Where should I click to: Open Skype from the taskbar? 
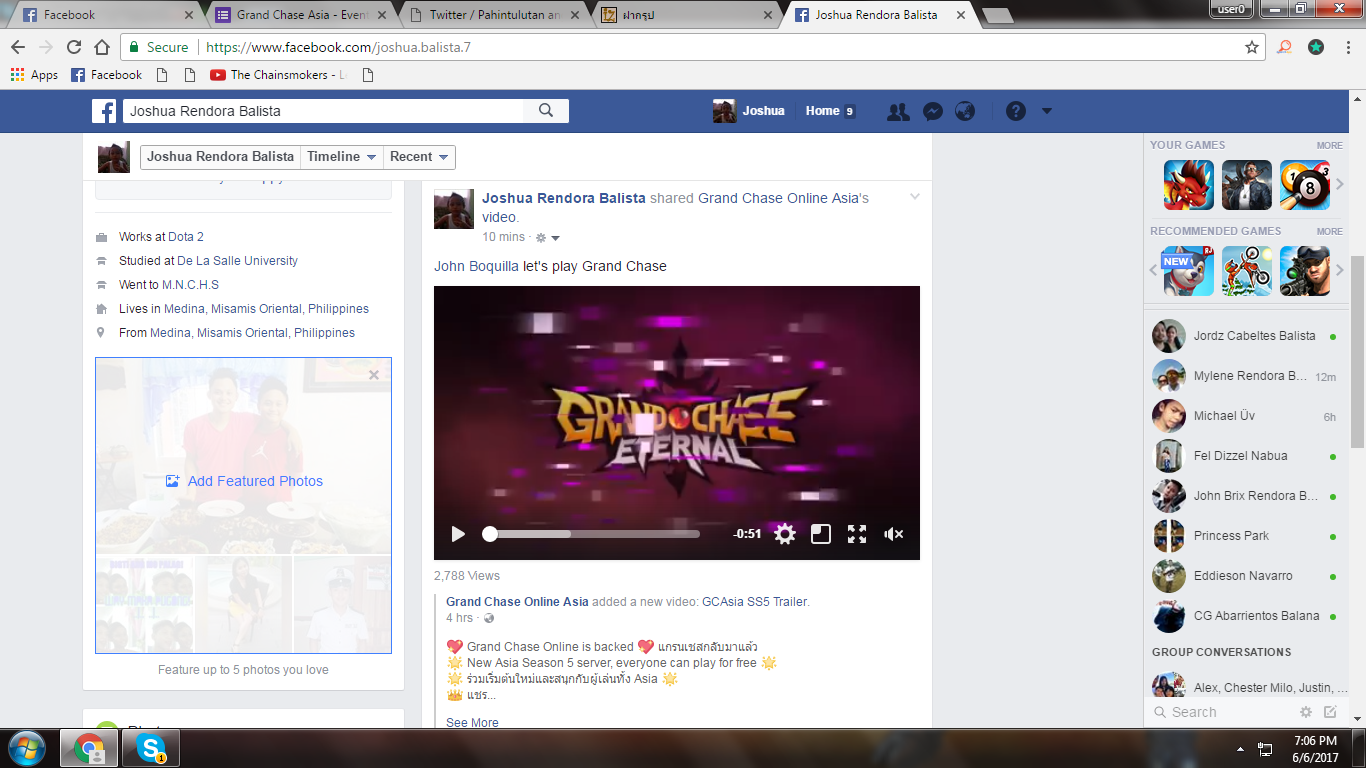152,748
